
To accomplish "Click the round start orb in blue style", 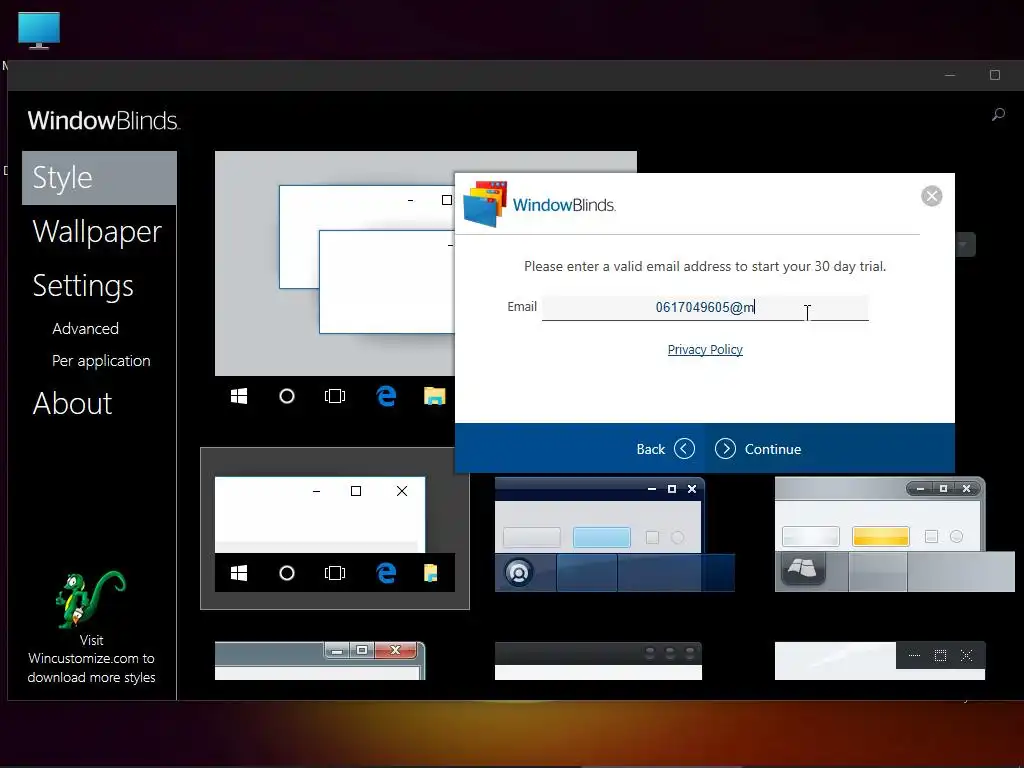I will pos(519,573).
